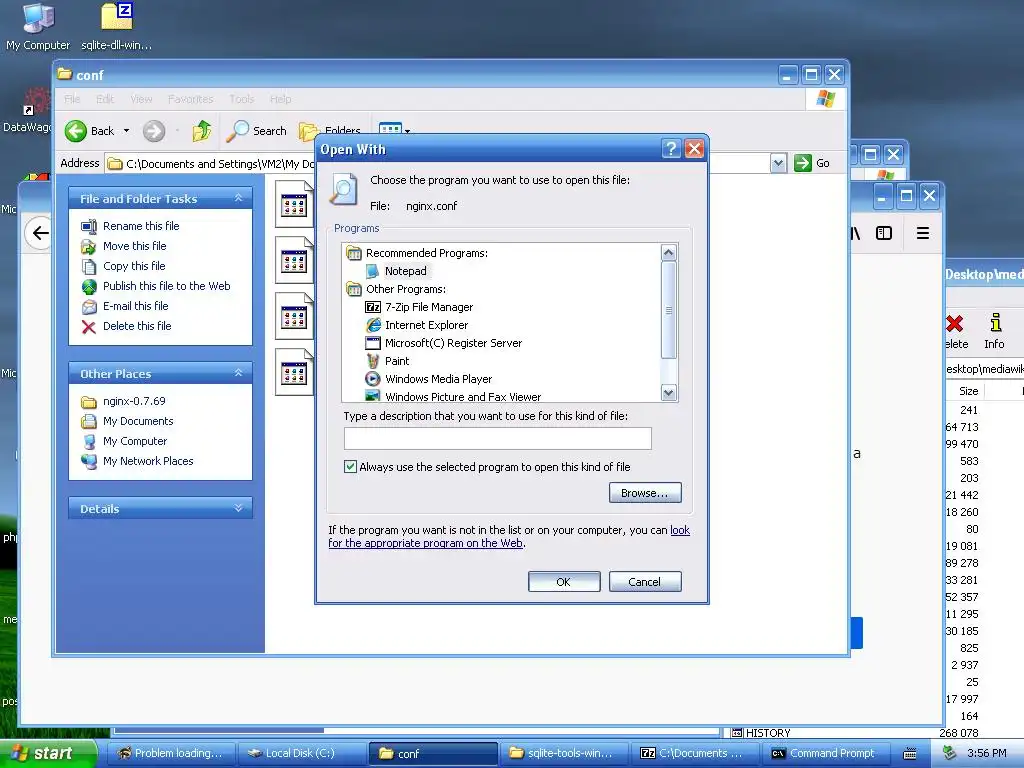Click Move this file
Screen dimensions: 1024x768
(135, 246)
